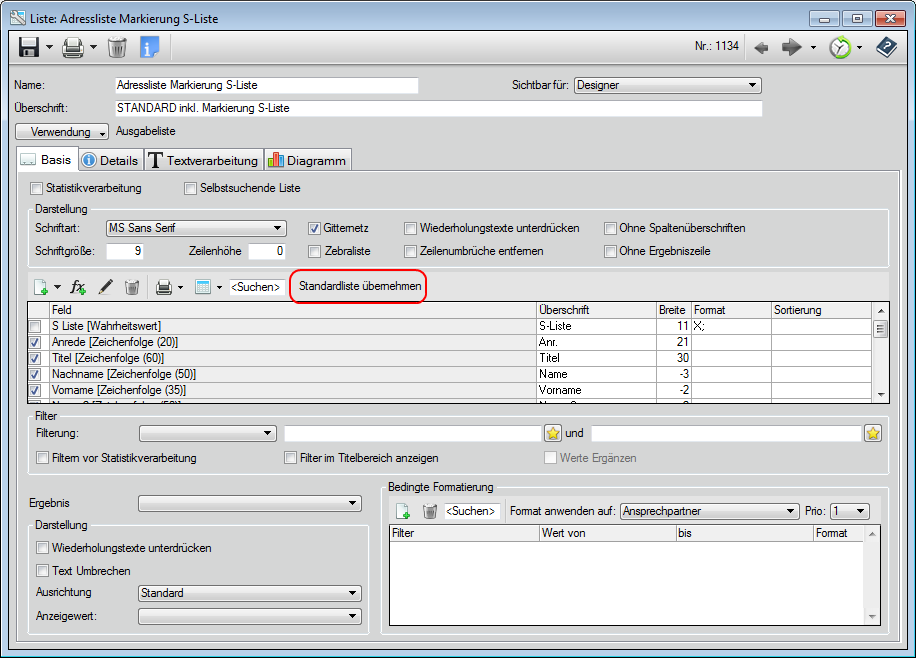Switch to the Details tab

point(110,160)
